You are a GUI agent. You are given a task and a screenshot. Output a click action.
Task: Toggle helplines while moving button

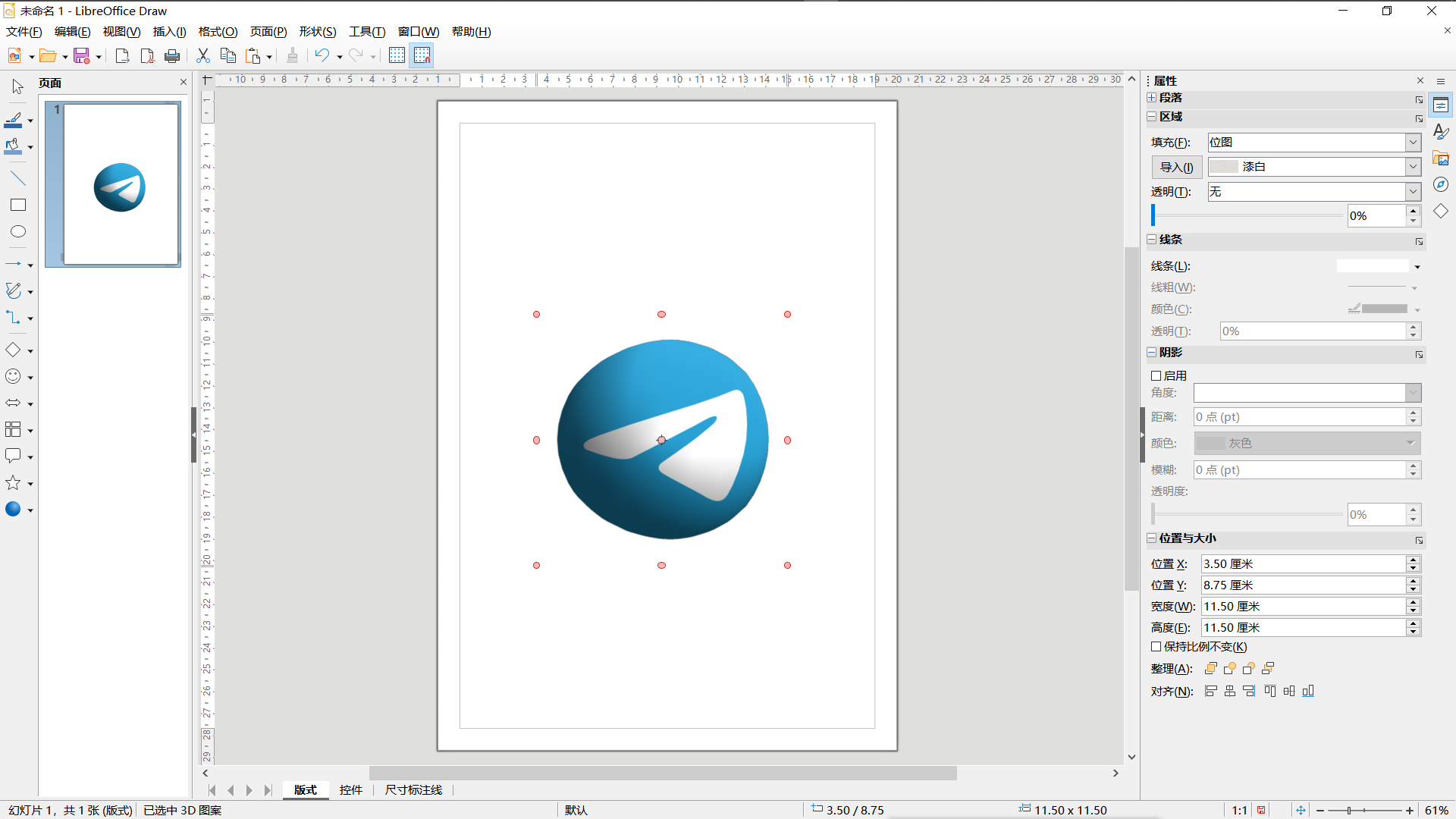click(x=422, y=55)
